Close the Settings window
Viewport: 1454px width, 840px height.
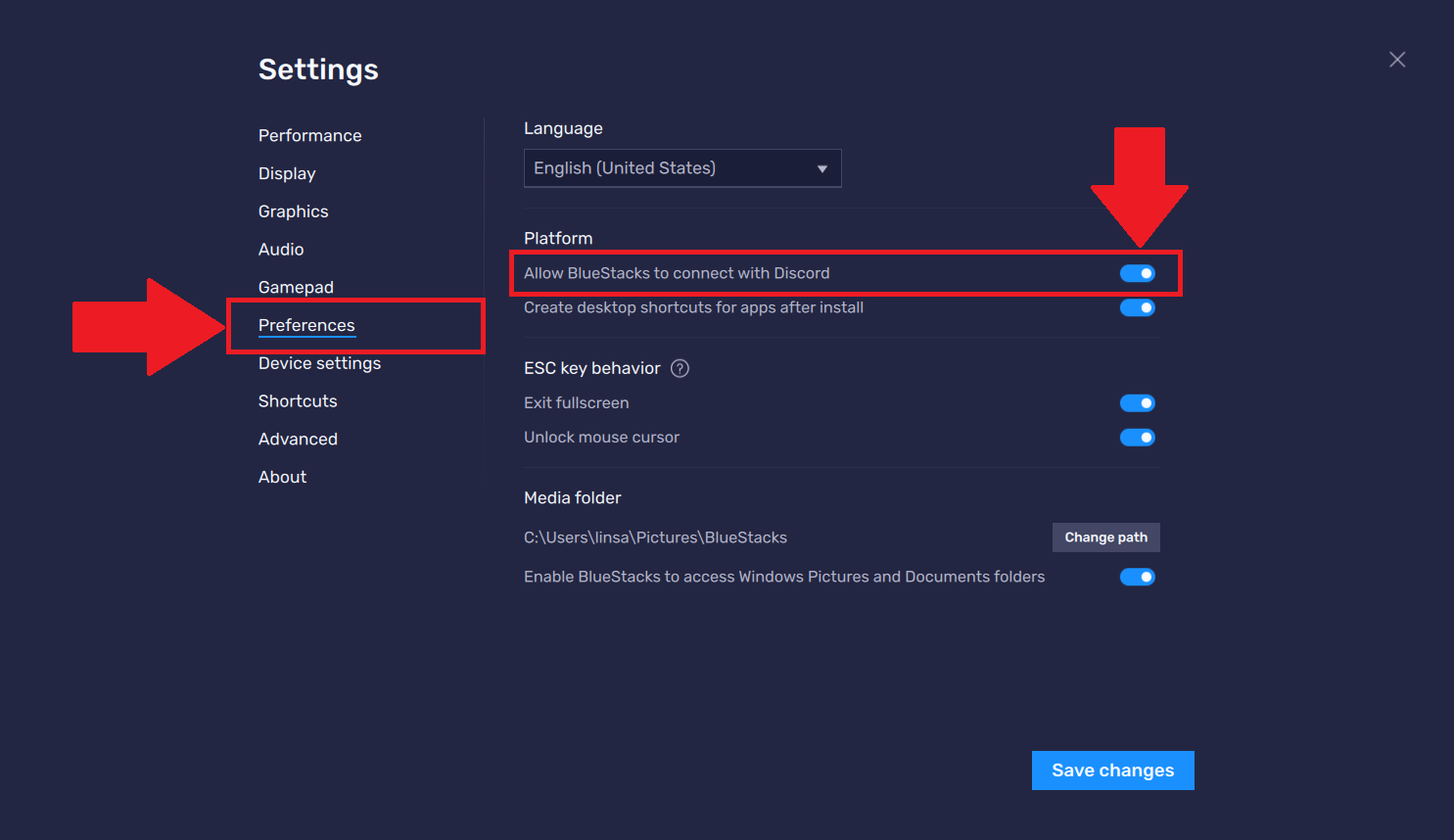click(x=1397, y=60)
